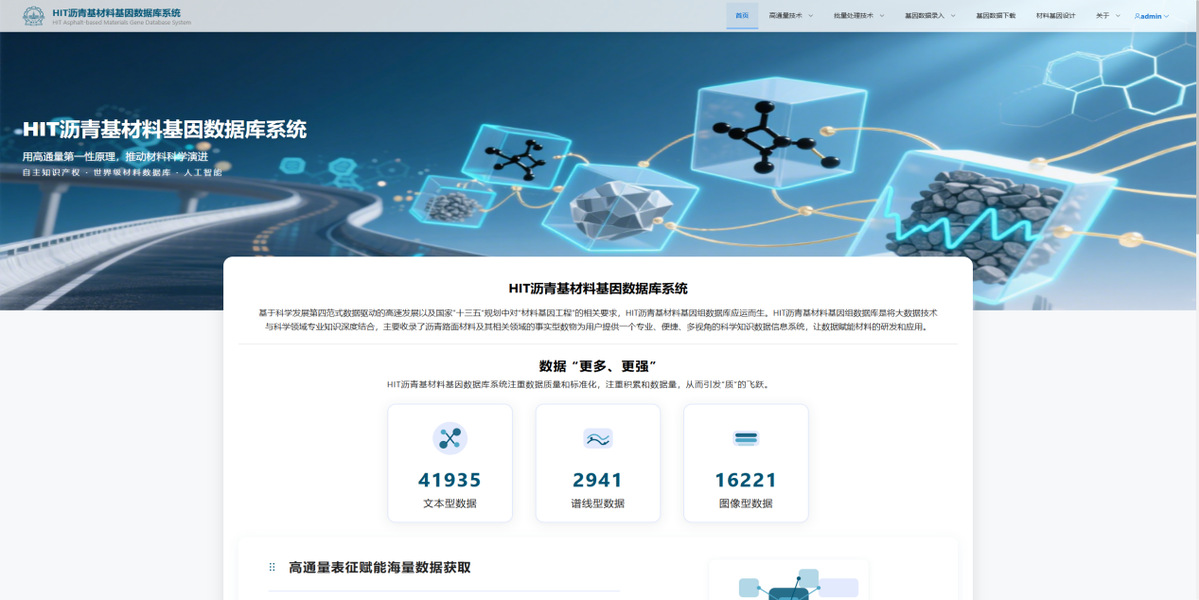Go to the 首页 home tab

pyautogui.click(x=741, y=16)
